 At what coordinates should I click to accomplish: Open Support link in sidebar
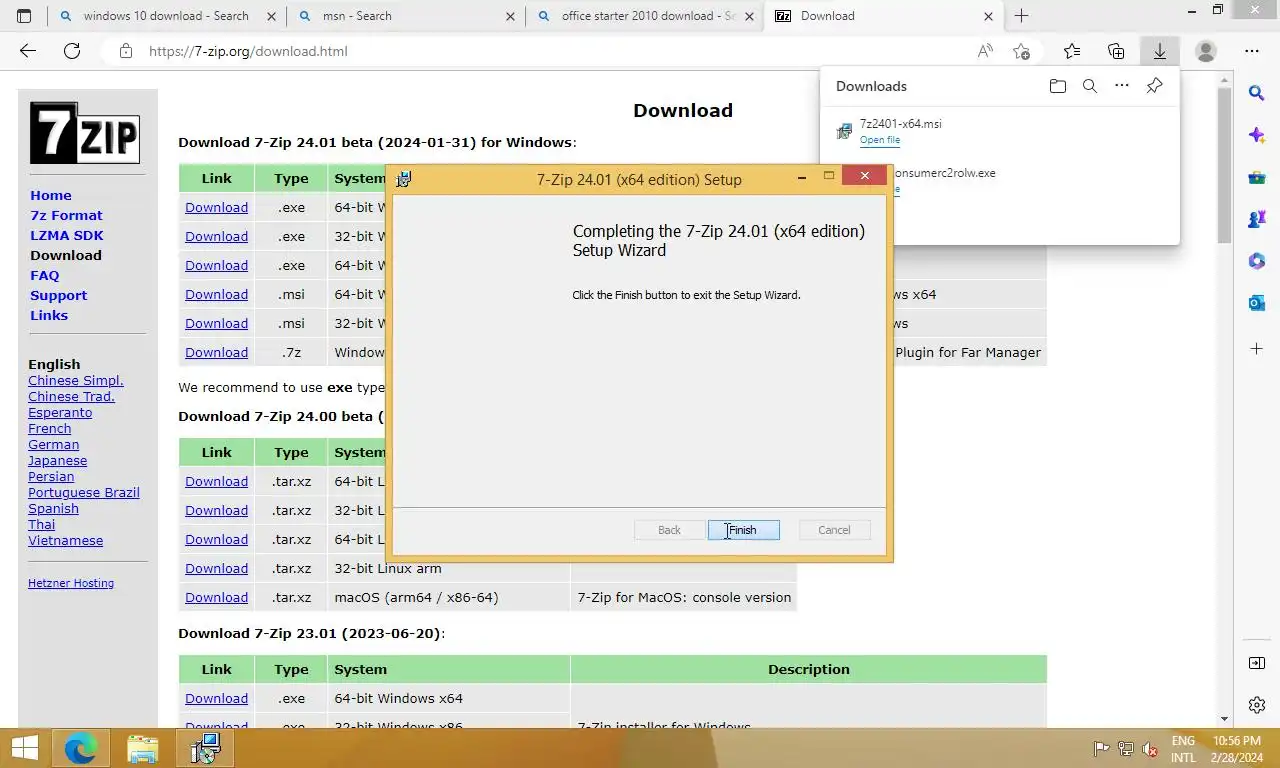coord(58,295)
